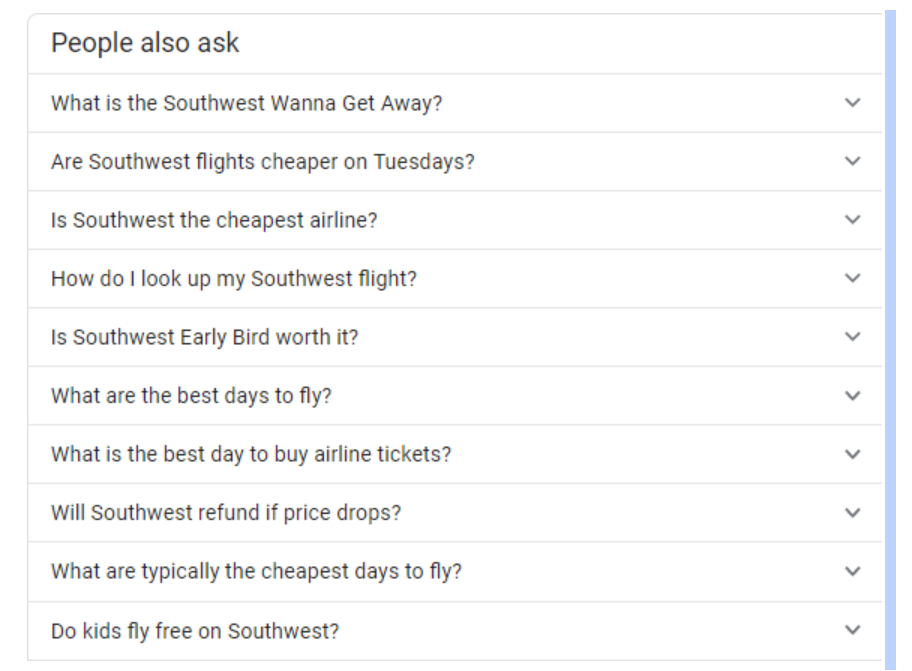Expand chevron for typically cheapest days to fly
Viewport: 912px width, 671px height.
[852, 572]
